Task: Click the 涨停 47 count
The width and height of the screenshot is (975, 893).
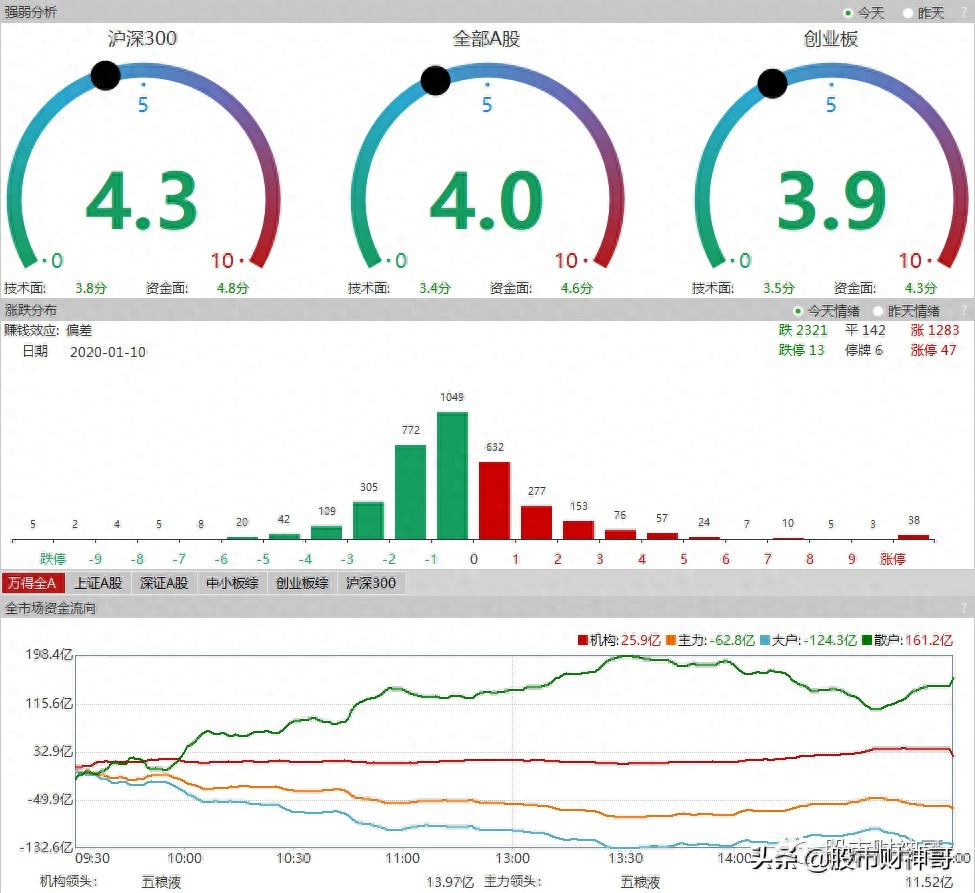Action: (x=933, y=350)
